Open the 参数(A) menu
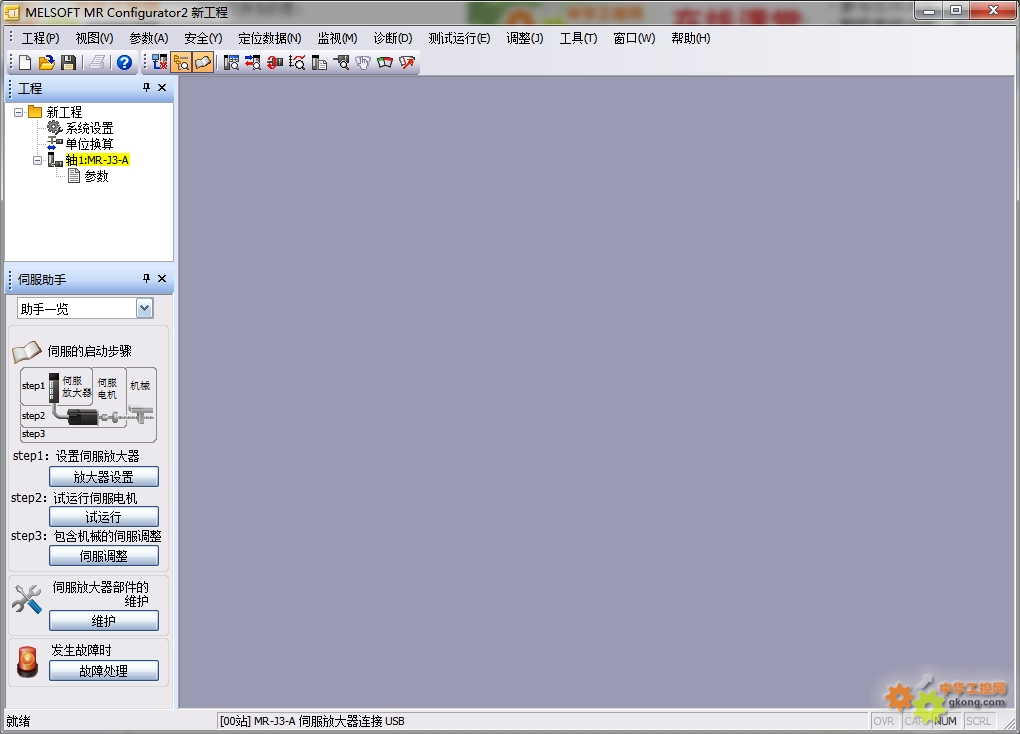The height and width of the screenshot is (734, 1020). pyautogui.click(x=149, y=38)
